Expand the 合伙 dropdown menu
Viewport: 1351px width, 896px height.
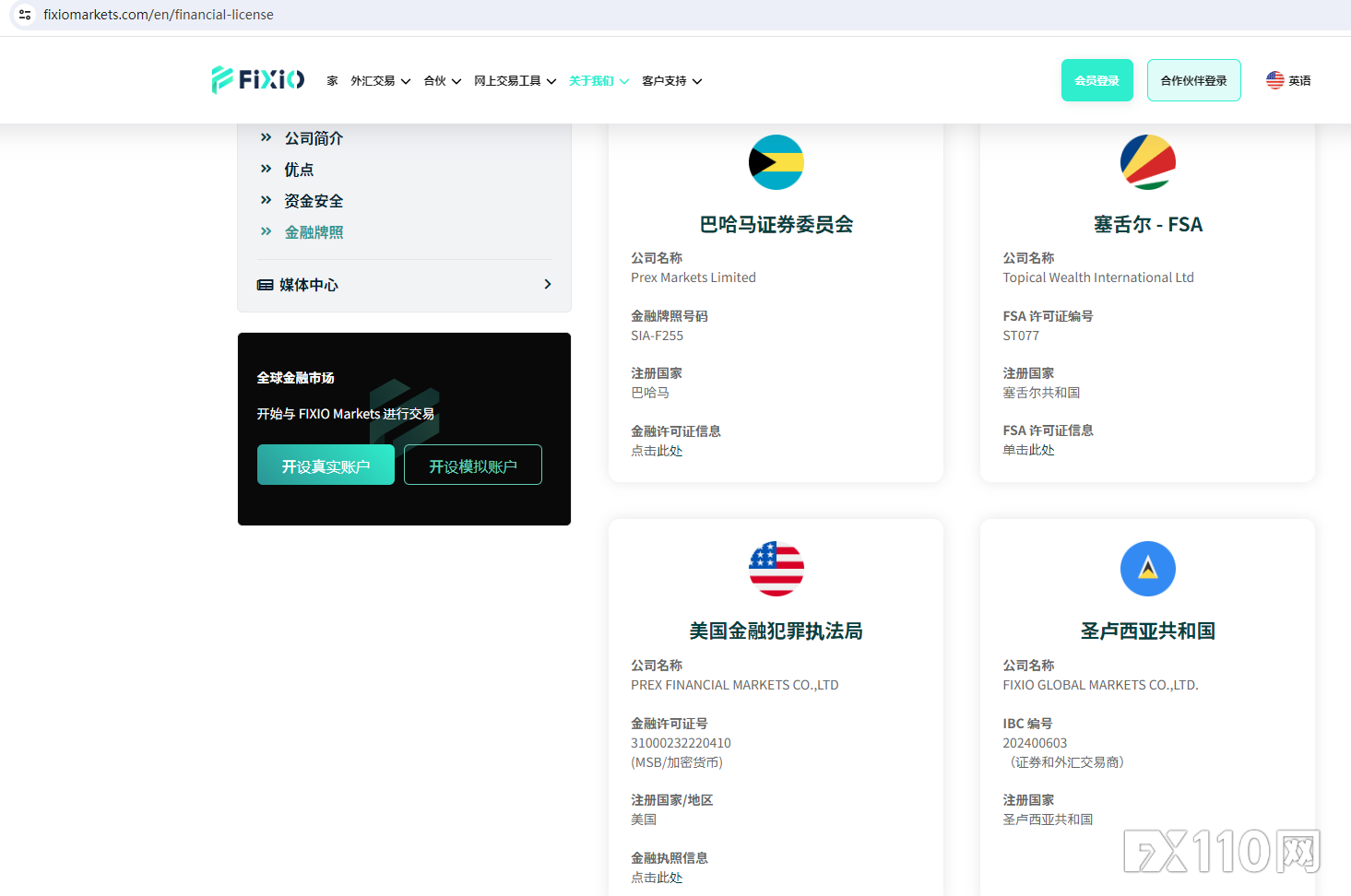click(442, 81)
